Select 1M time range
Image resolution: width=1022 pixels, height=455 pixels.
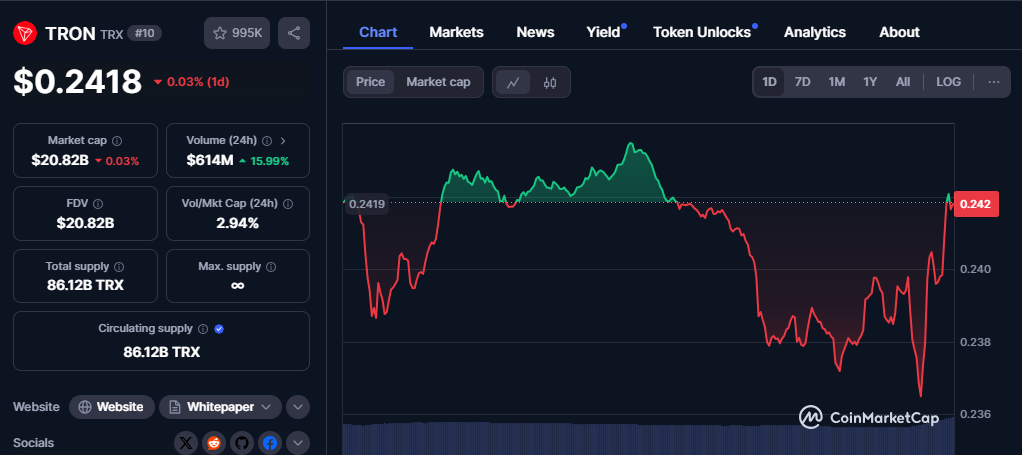tap(837, 82)
